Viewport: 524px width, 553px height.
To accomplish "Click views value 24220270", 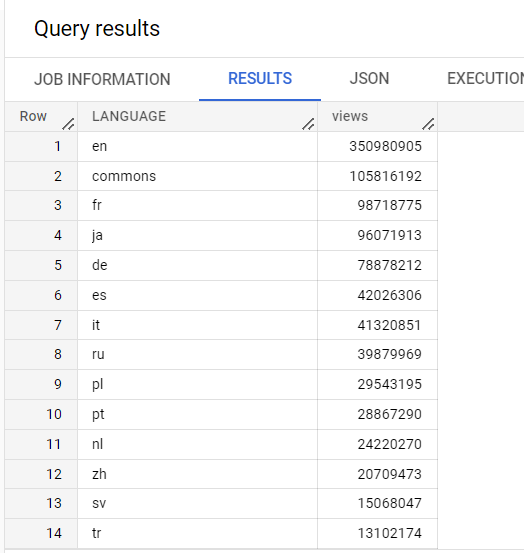I will pyautogui.click(x=390, y=444).
